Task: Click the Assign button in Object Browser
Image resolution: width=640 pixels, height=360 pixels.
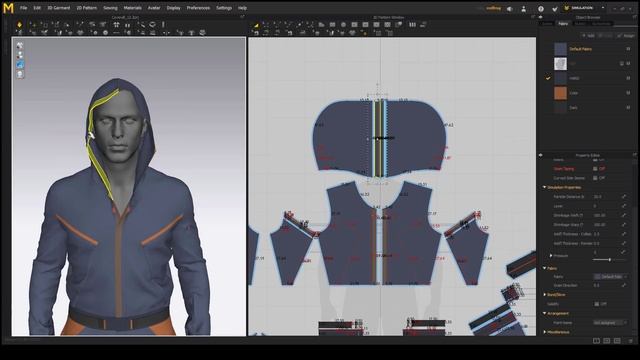Action: click(x=626, y=36)
